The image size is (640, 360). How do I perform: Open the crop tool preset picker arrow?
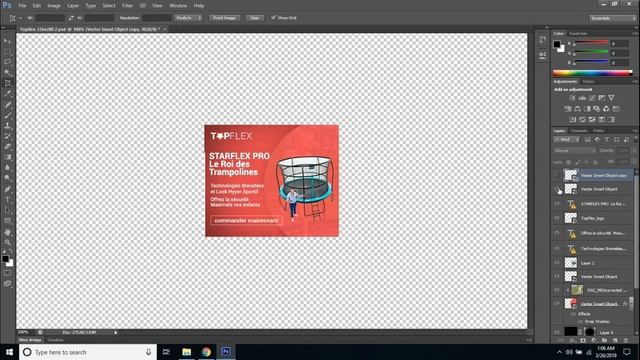(x=21, y=18)
